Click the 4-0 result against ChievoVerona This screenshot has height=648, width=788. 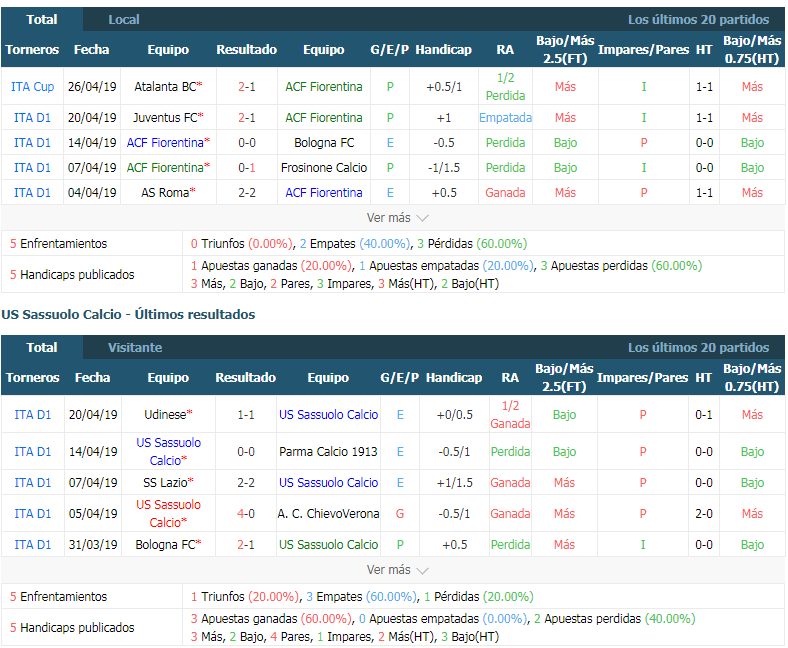tap(246, 514)
